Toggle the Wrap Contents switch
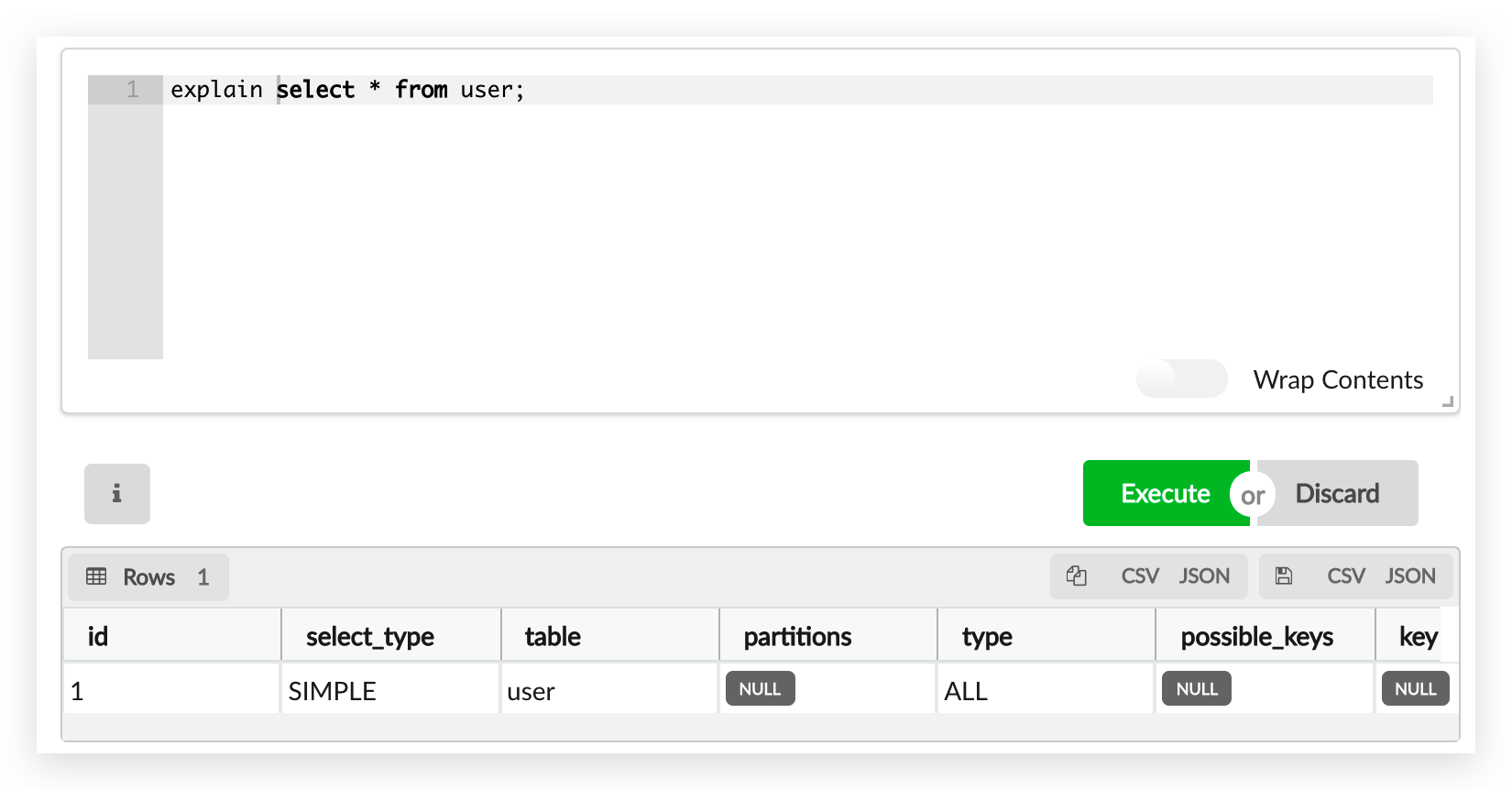The width and height of the screenshot is (1512, 790). (1181, 379)
